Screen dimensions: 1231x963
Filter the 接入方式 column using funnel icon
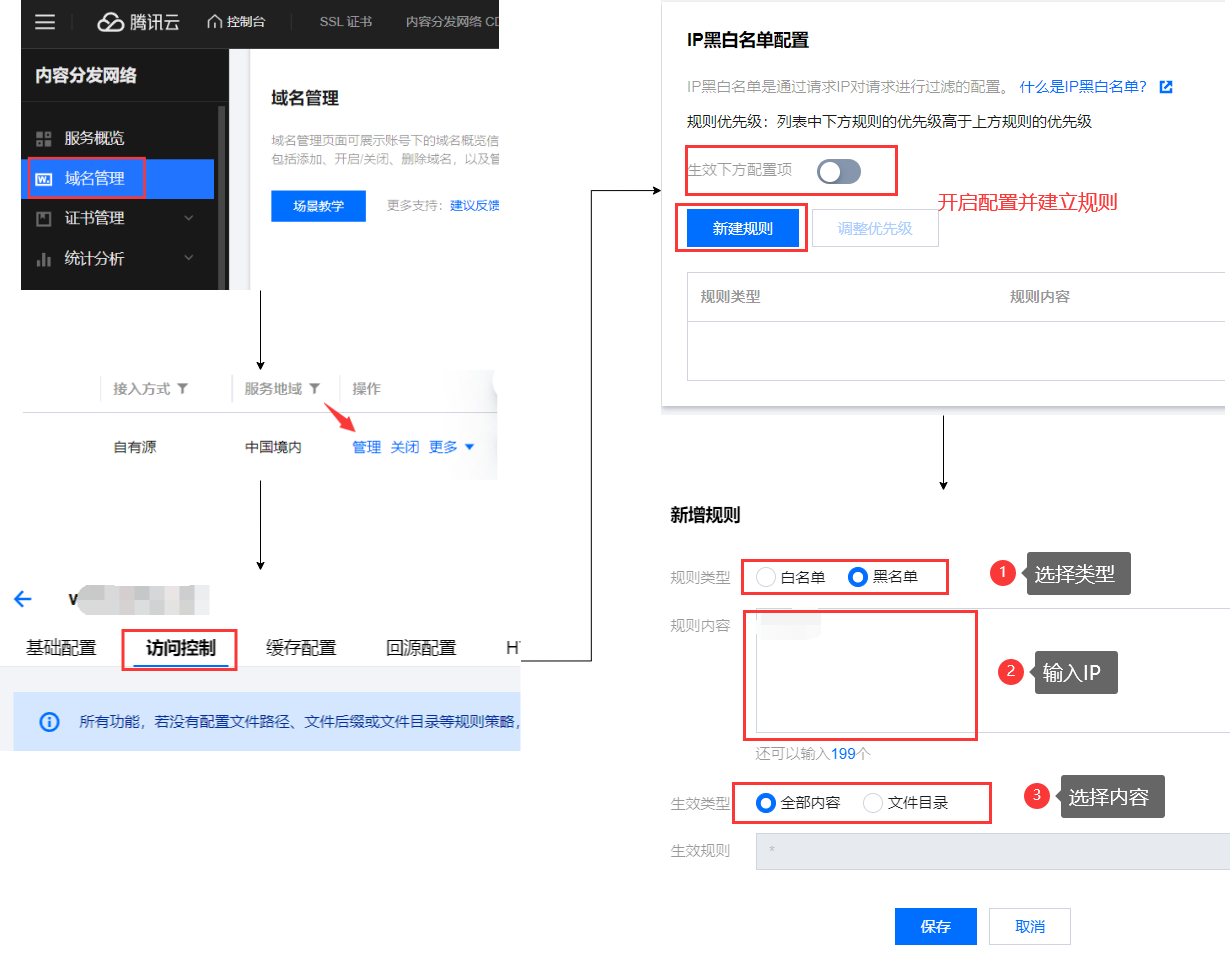pos(182,388)
